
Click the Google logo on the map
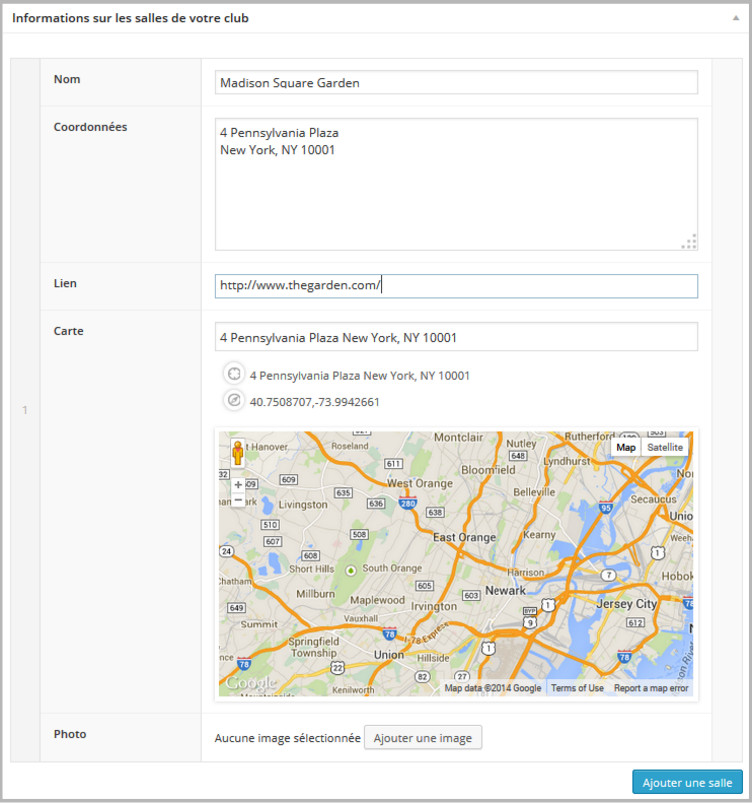pyautogui.click(x=251, y=683)
